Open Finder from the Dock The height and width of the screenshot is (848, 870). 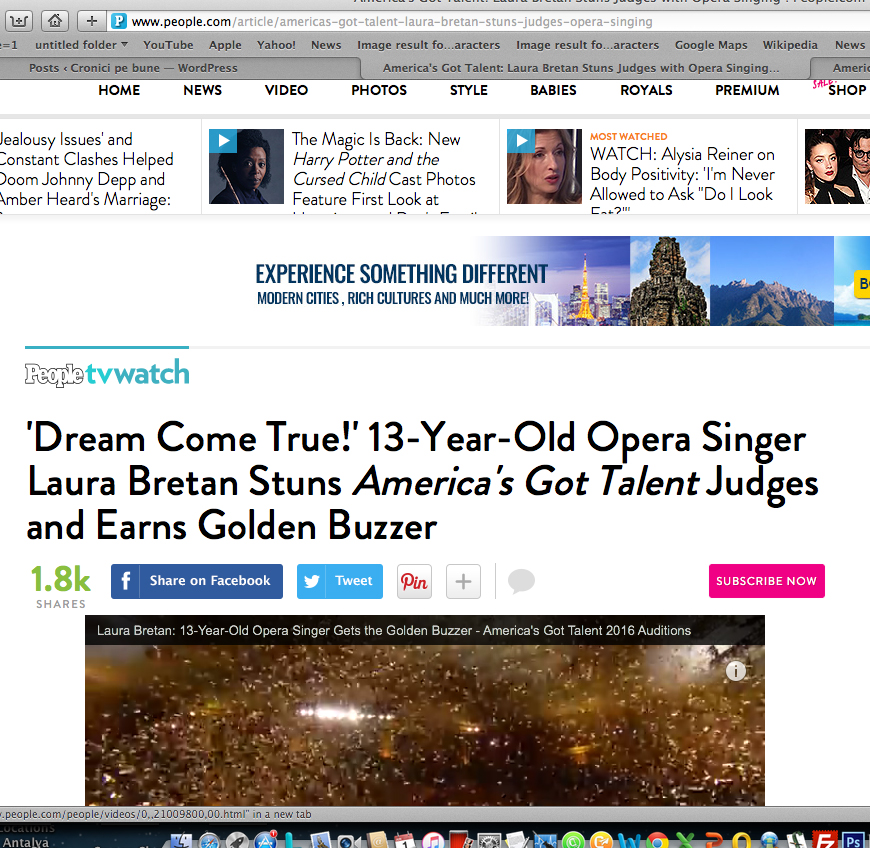[x=181, y=841]
